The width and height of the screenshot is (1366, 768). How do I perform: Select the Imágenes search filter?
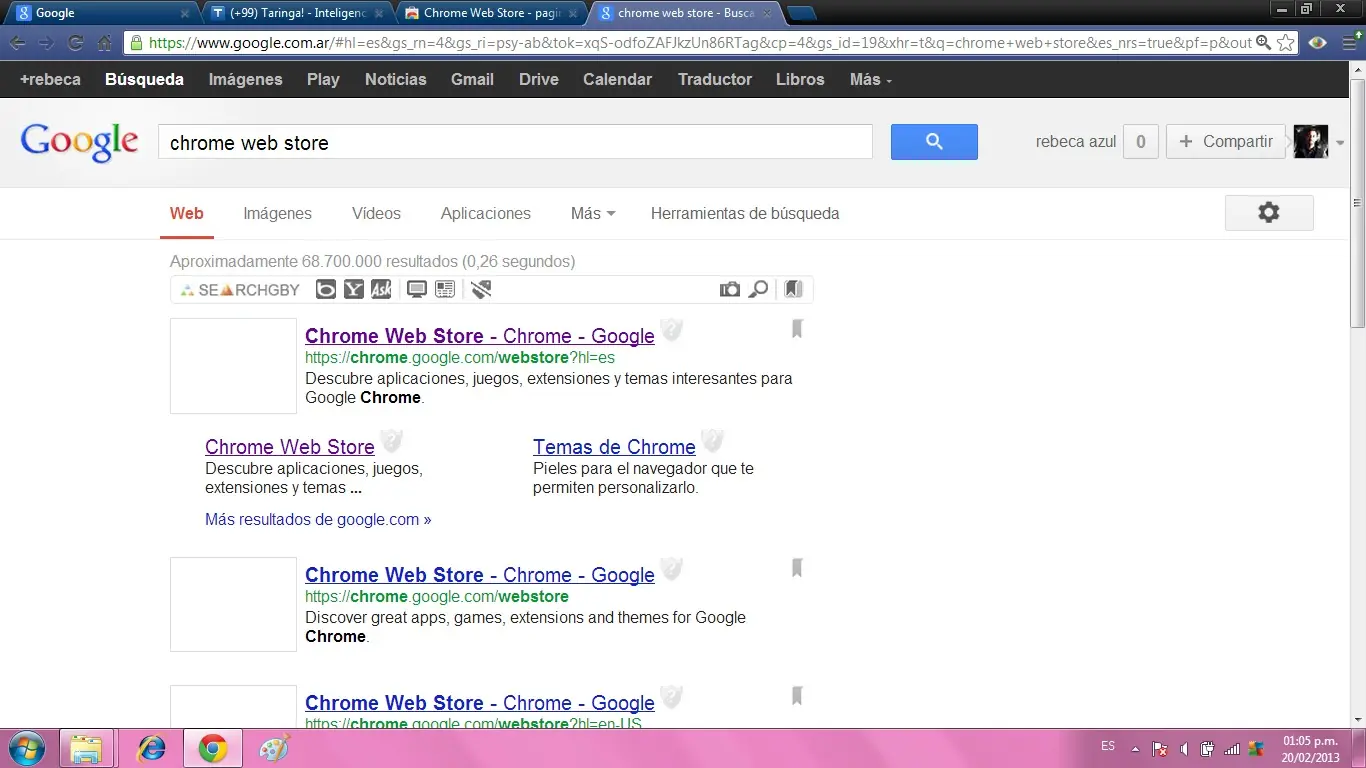coord(277,213)
